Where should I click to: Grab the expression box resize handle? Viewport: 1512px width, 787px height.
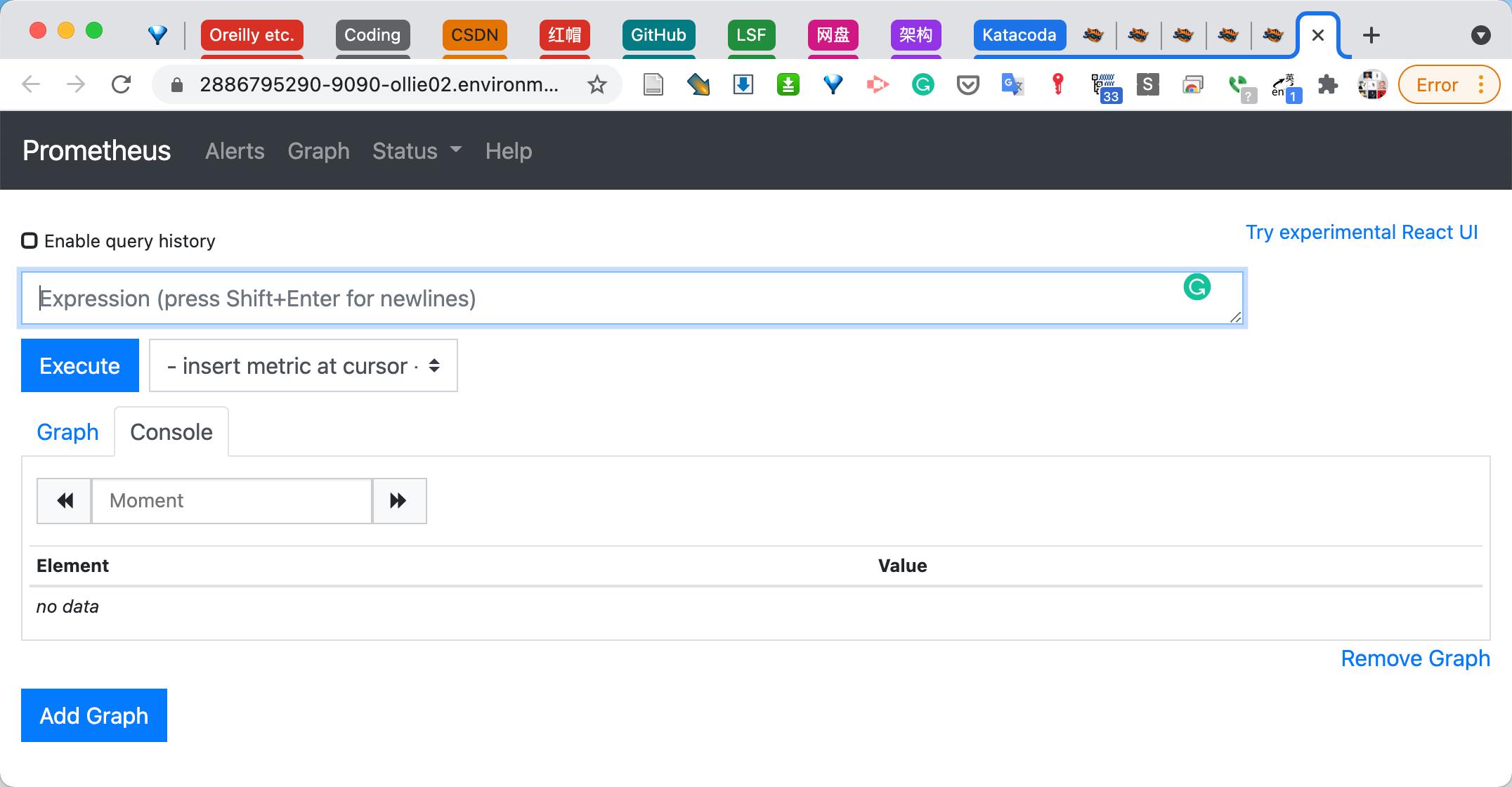coord(1235,318)
